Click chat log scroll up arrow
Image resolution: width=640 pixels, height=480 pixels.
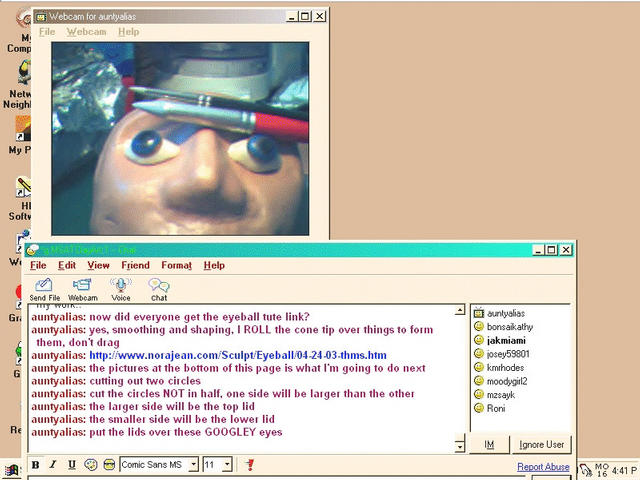(x=460, y=310)
